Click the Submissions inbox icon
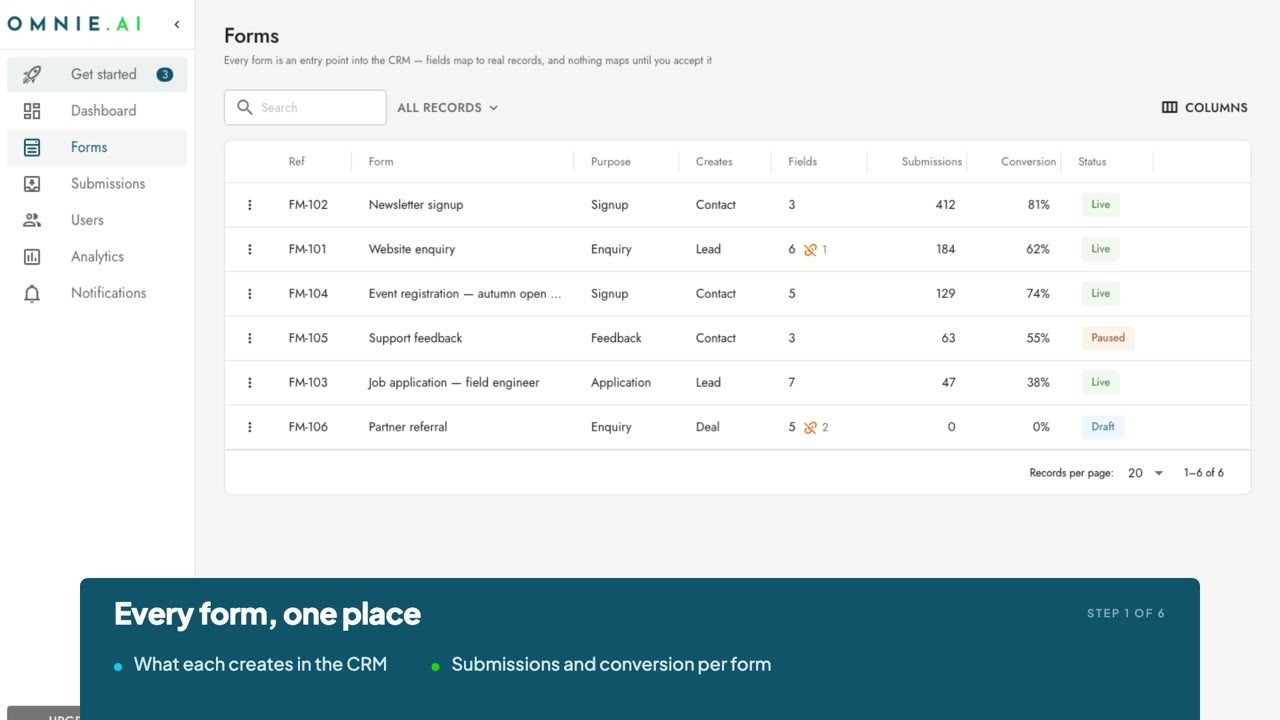The image size is (1280, 720). click(32, 184)
